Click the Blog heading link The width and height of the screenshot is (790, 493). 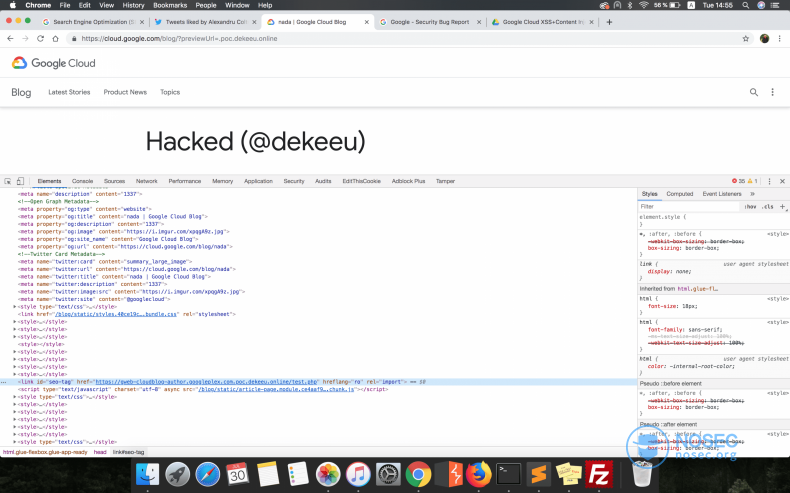[21, 92]
